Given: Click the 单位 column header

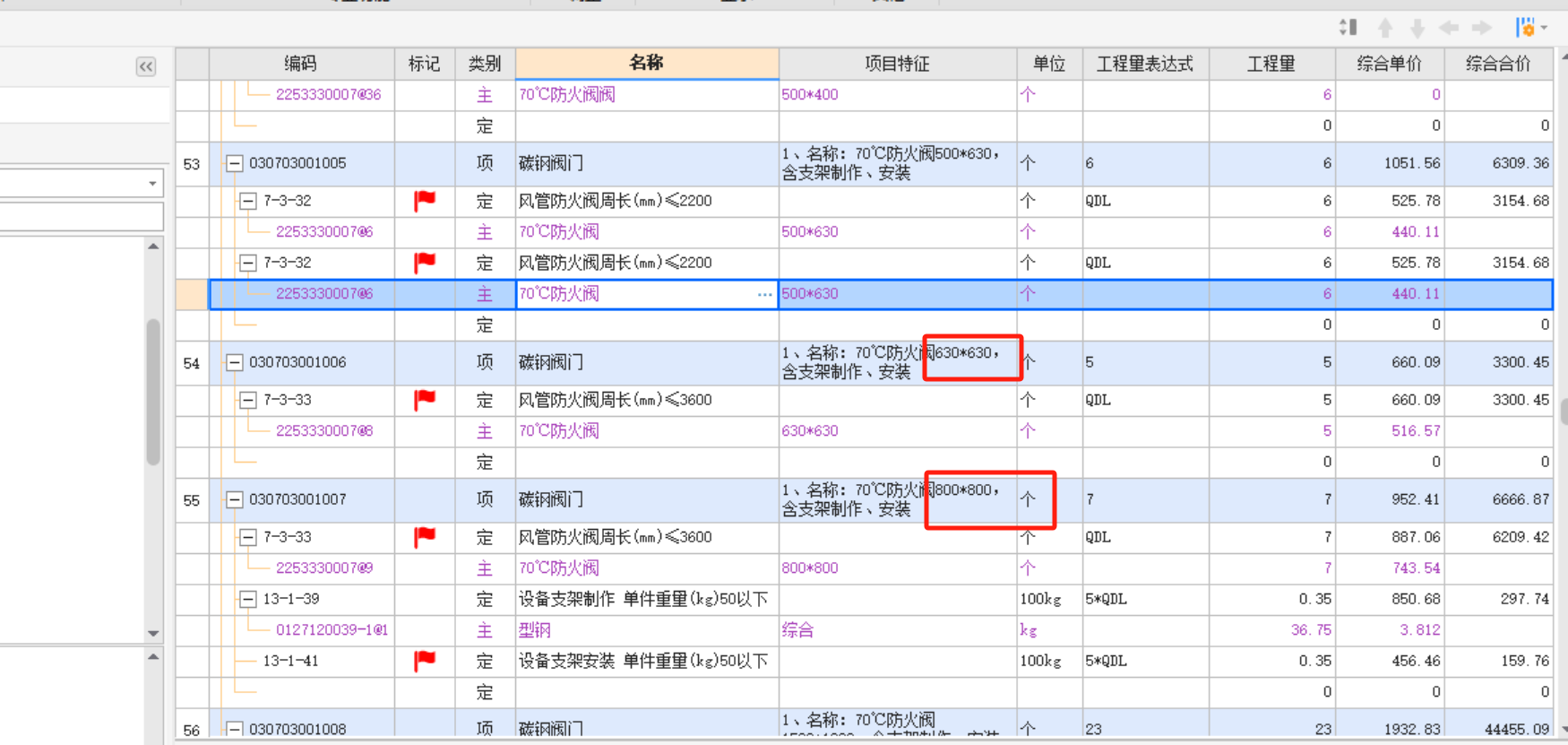Looking at the screenshot, I should click(x=1049, y=64).
